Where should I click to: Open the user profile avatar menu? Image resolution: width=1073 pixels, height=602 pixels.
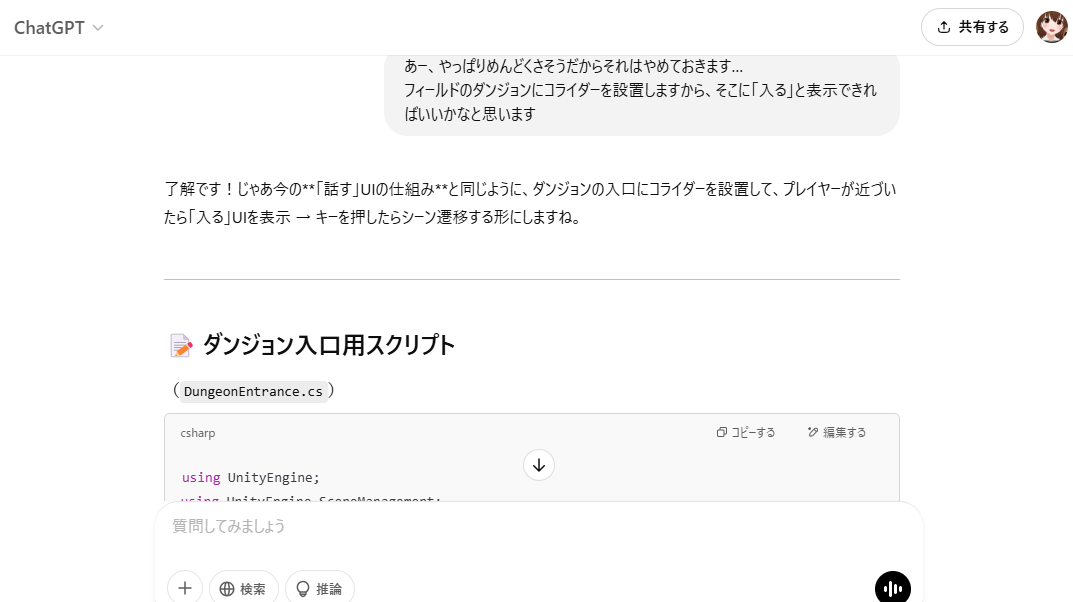1051,27
